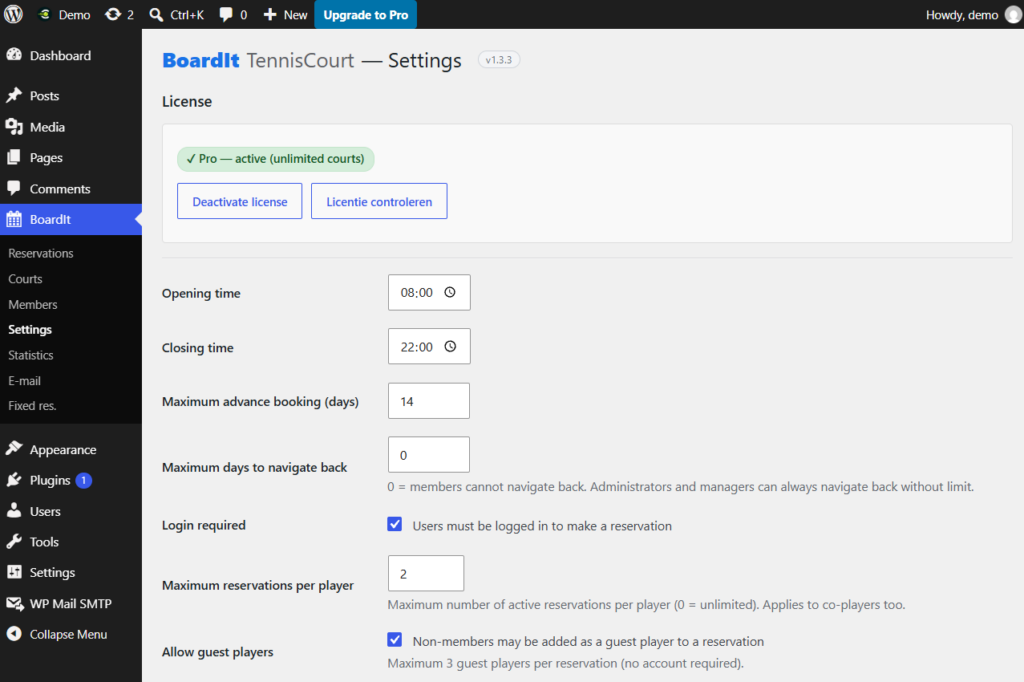
Task: Uncheck the Login required checkbox
Action: [394, 525]
